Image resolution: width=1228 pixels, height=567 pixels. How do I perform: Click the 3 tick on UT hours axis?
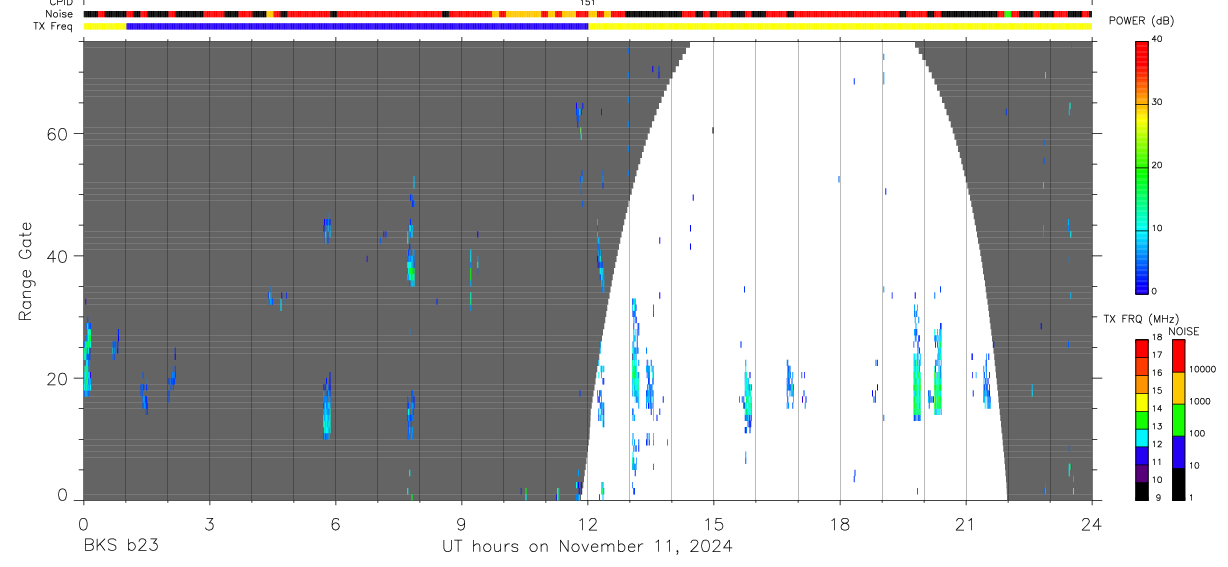tap(209, 523)
